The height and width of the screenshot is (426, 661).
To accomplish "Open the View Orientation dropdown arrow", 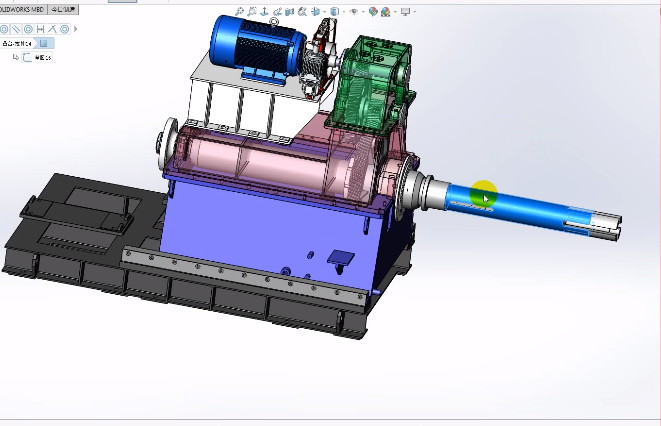I will (324, 12).
